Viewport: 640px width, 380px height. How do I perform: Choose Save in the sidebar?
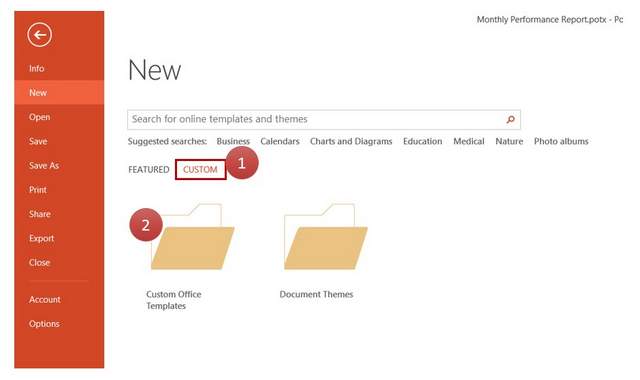[59, 141]
